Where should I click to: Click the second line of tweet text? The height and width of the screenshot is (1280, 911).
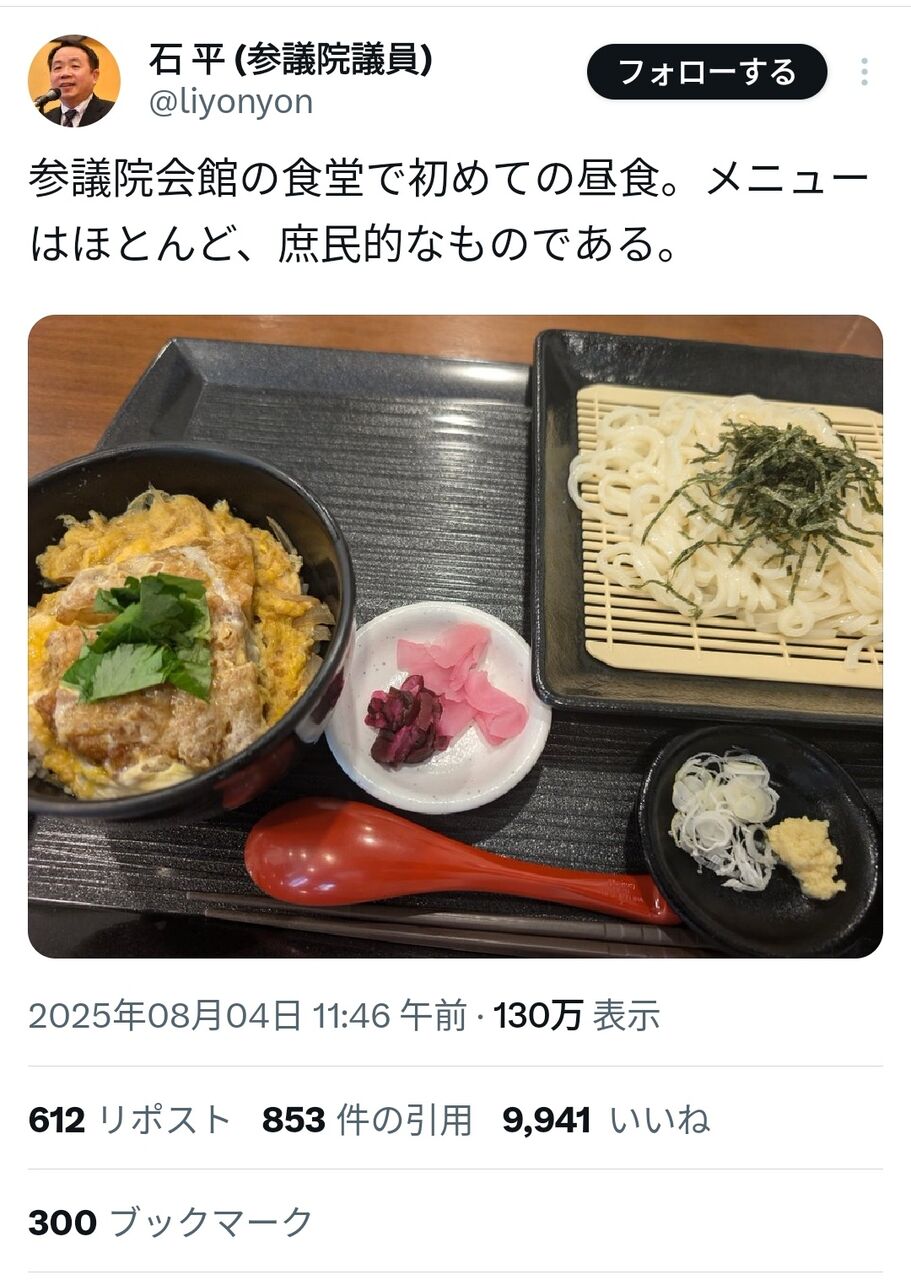click(353, 244)
